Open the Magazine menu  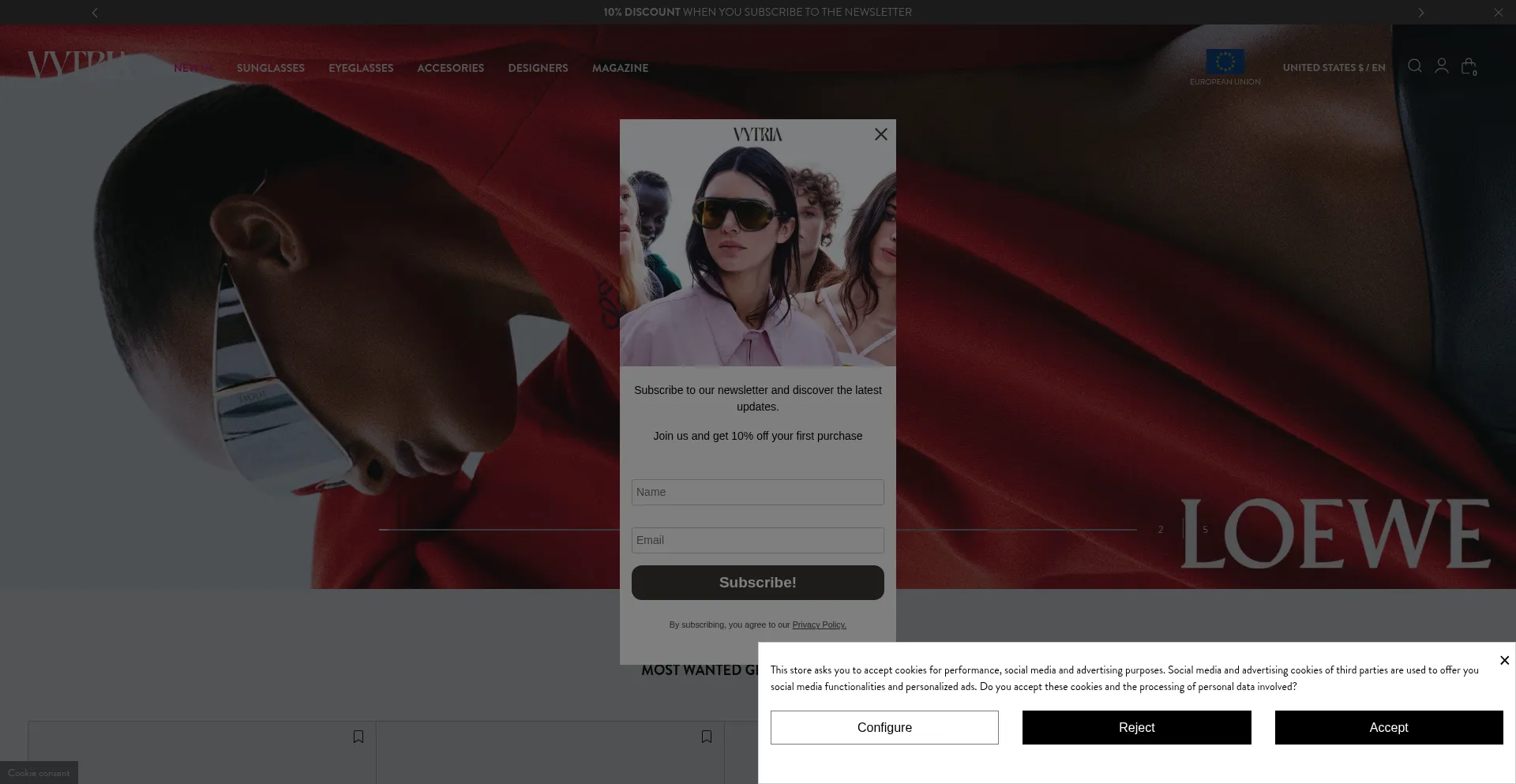click(x=621, y=68)
